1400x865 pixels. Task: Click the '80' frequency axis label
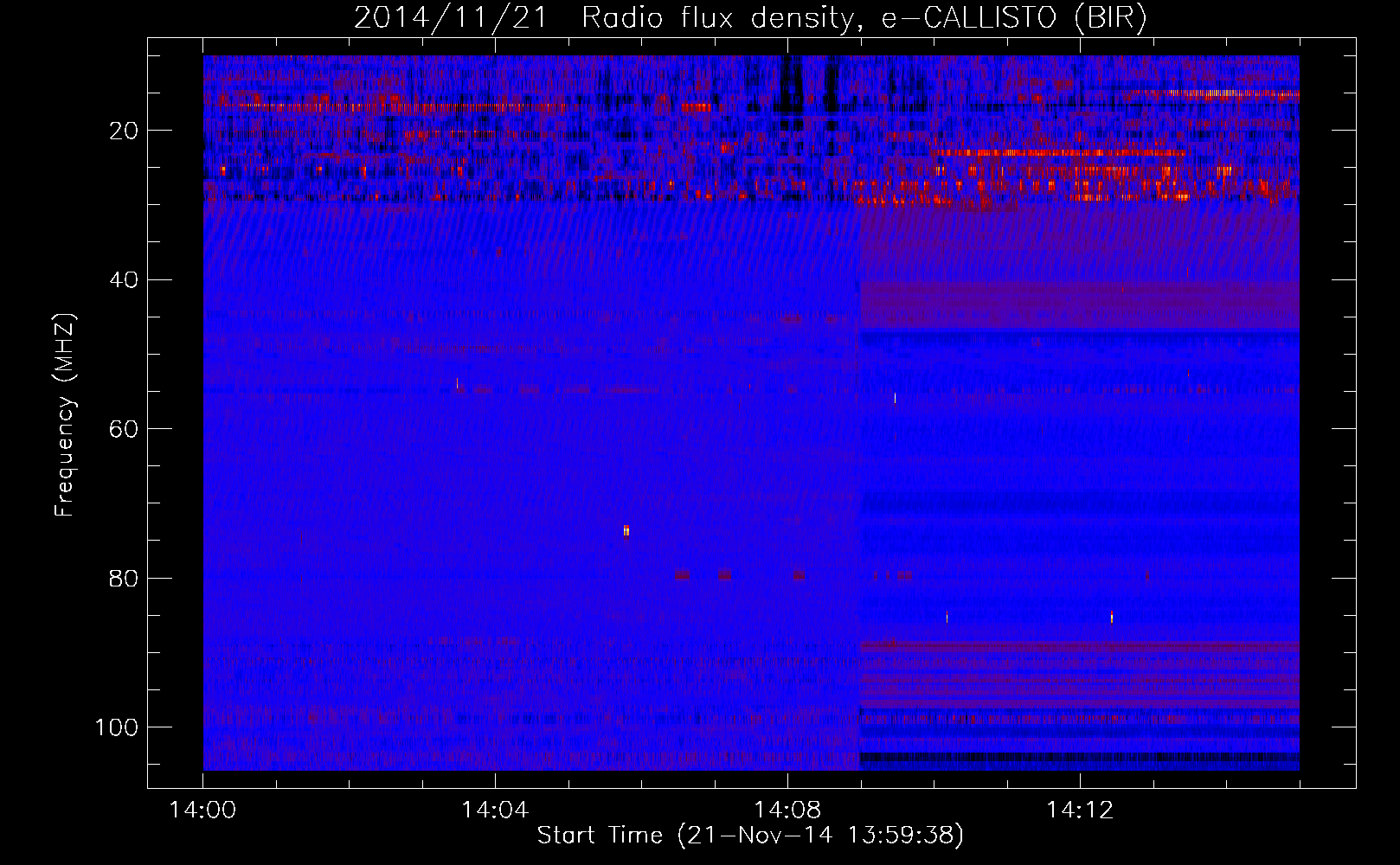pos(124,579)
